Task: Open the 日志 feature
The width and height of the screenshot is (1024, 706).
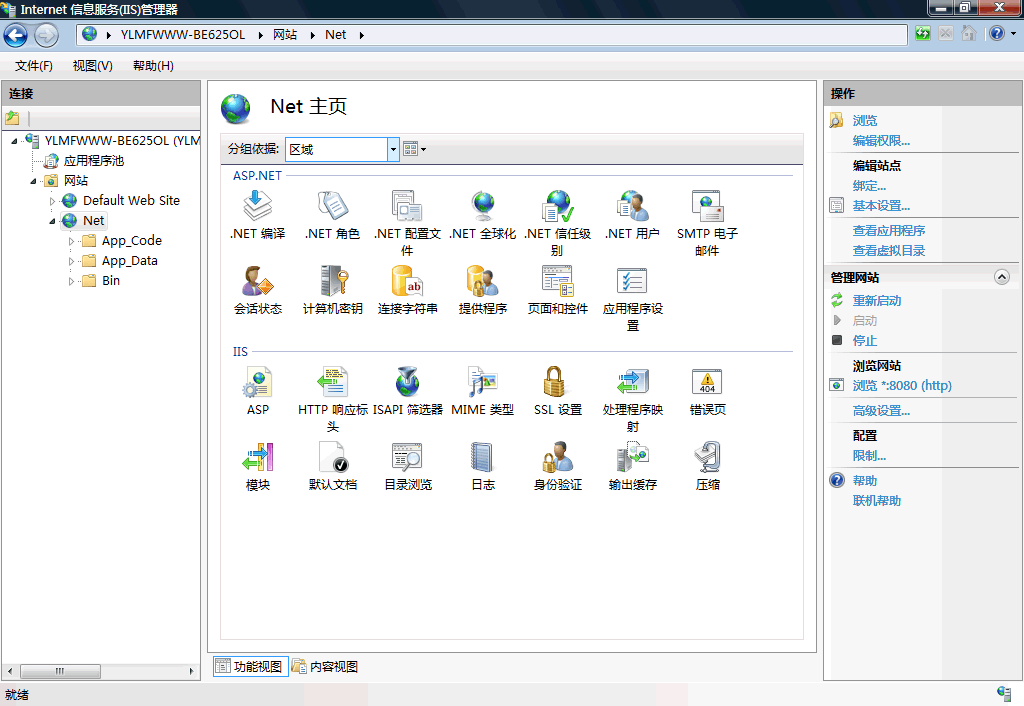Action: 483,466
